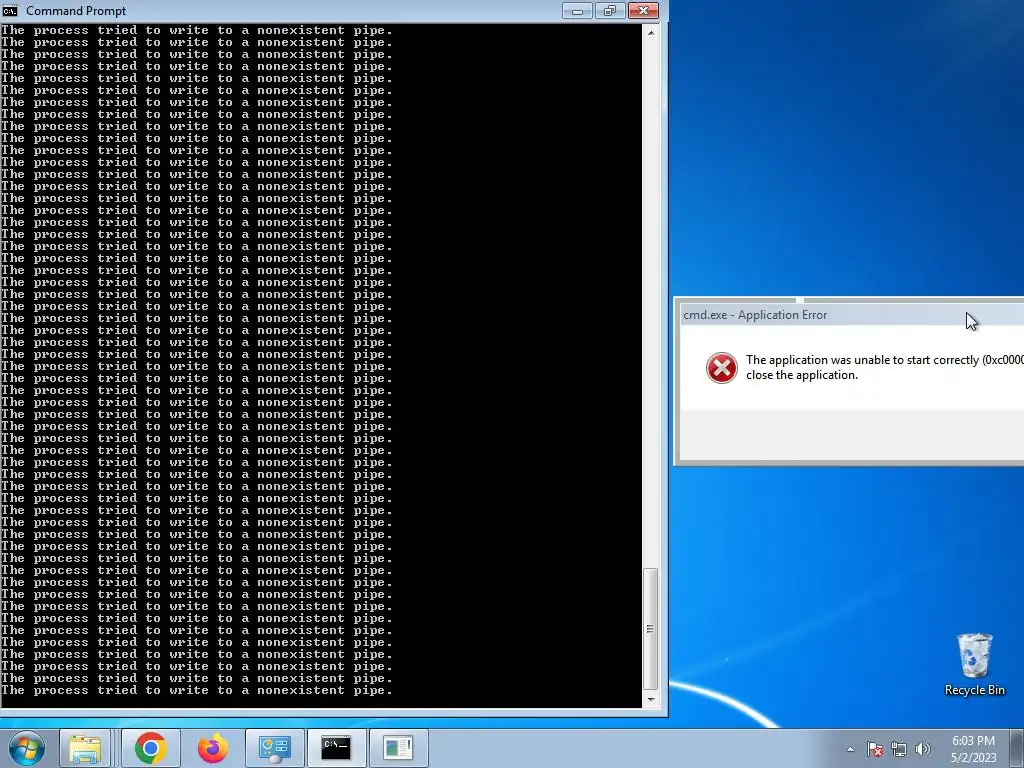1024x768 pixels.
Task: Show hidden tray icons arrow
Action: [x=850, y=749]
